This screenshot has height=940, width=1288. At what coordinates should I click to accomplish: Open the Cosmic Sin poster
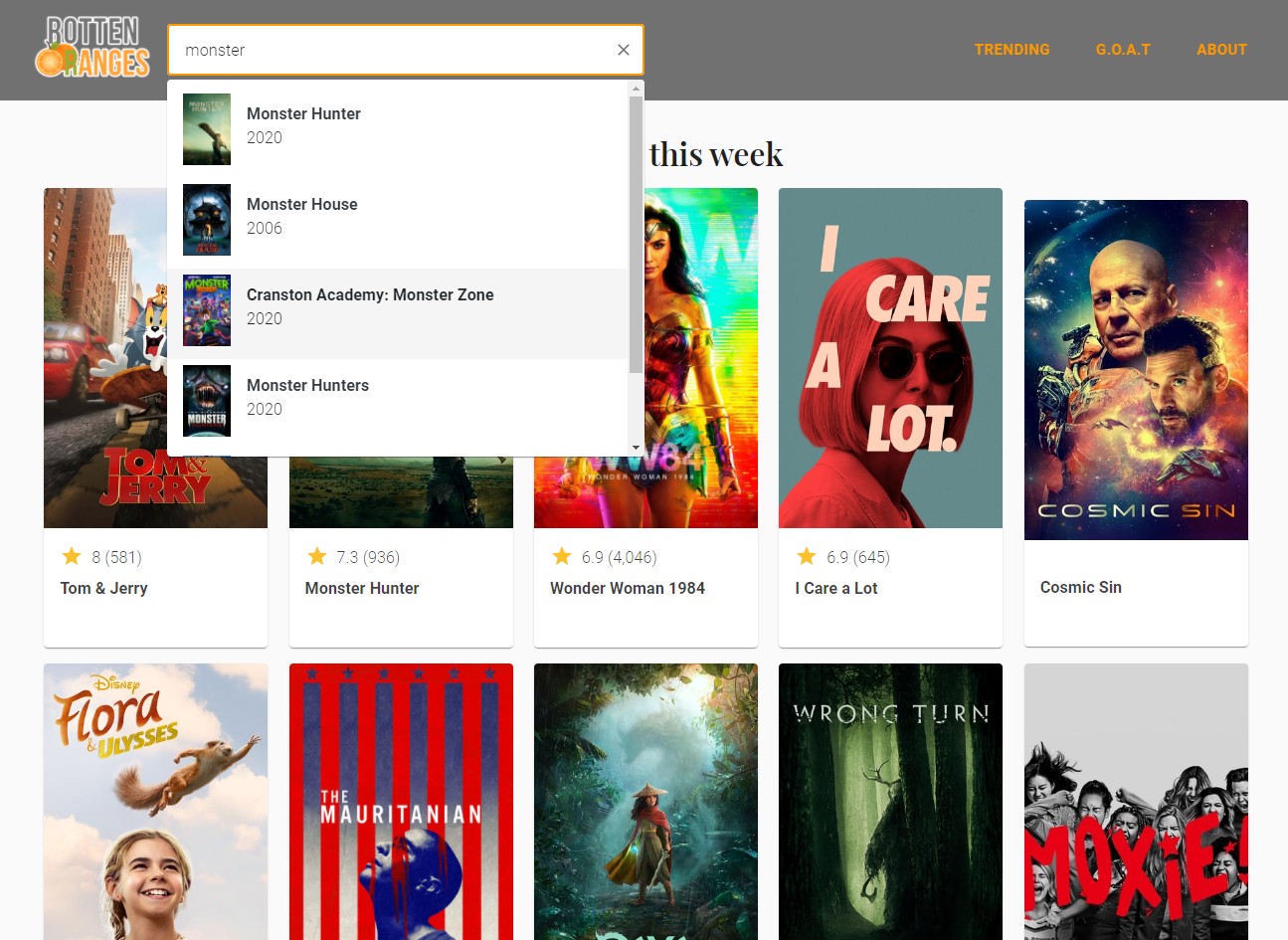(x=1136, y=370)
